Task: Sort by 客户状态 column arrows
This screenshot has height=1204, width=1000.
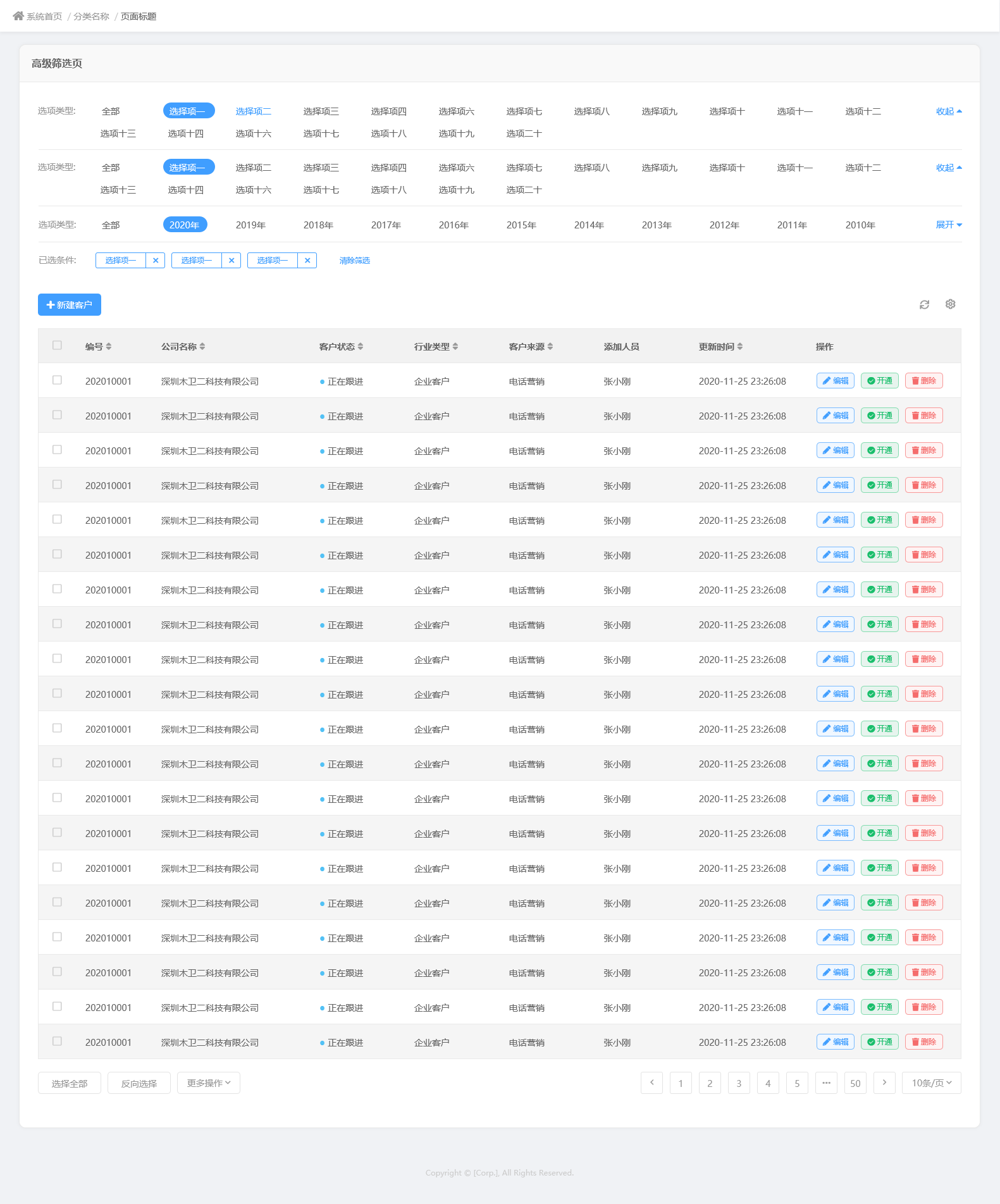Action: click(361, 346)
